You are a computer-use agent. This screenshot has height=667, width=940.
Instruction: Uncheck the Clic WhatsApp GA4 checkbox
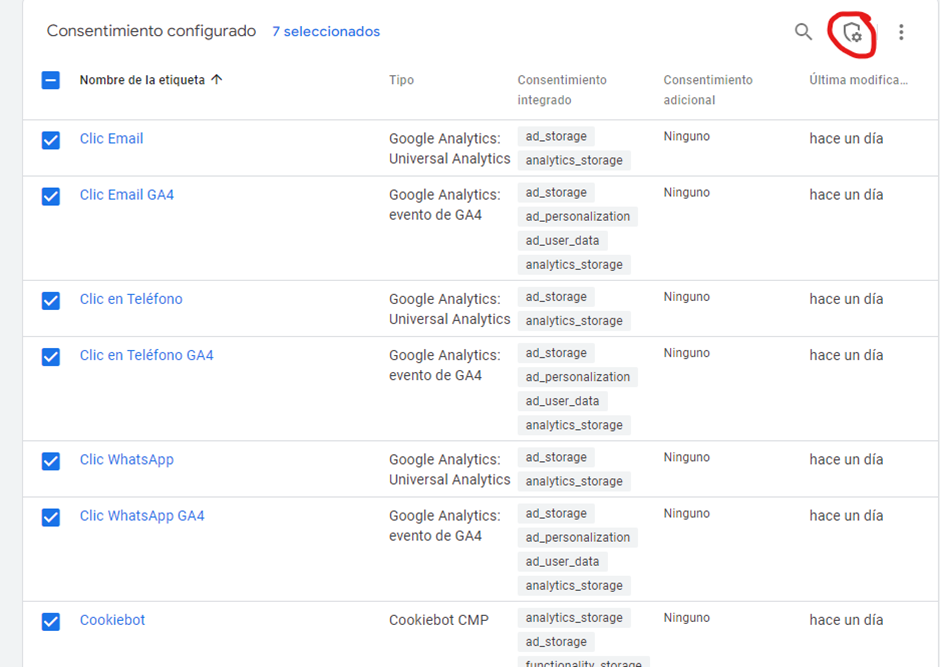click(51, 517)
